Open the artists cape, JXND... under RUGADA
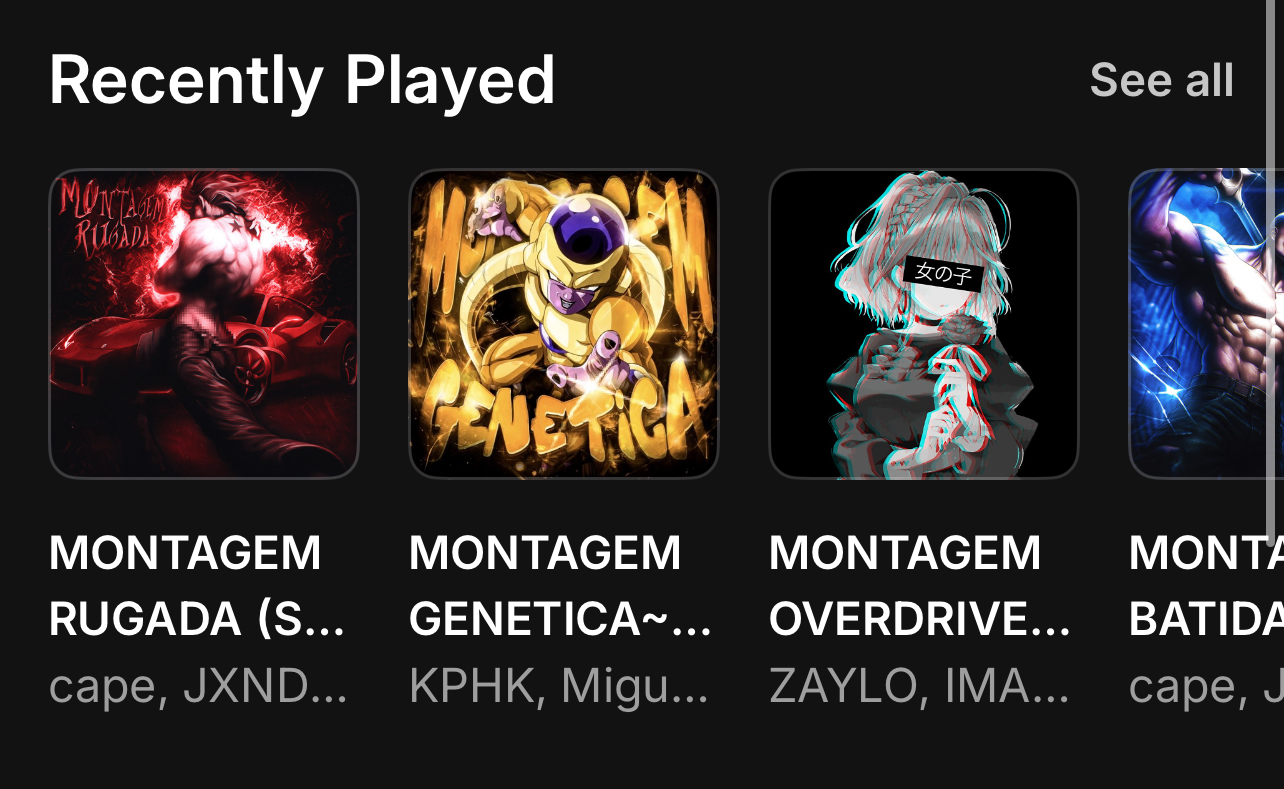Viewport: 1284px width, 789px height. 198,687
